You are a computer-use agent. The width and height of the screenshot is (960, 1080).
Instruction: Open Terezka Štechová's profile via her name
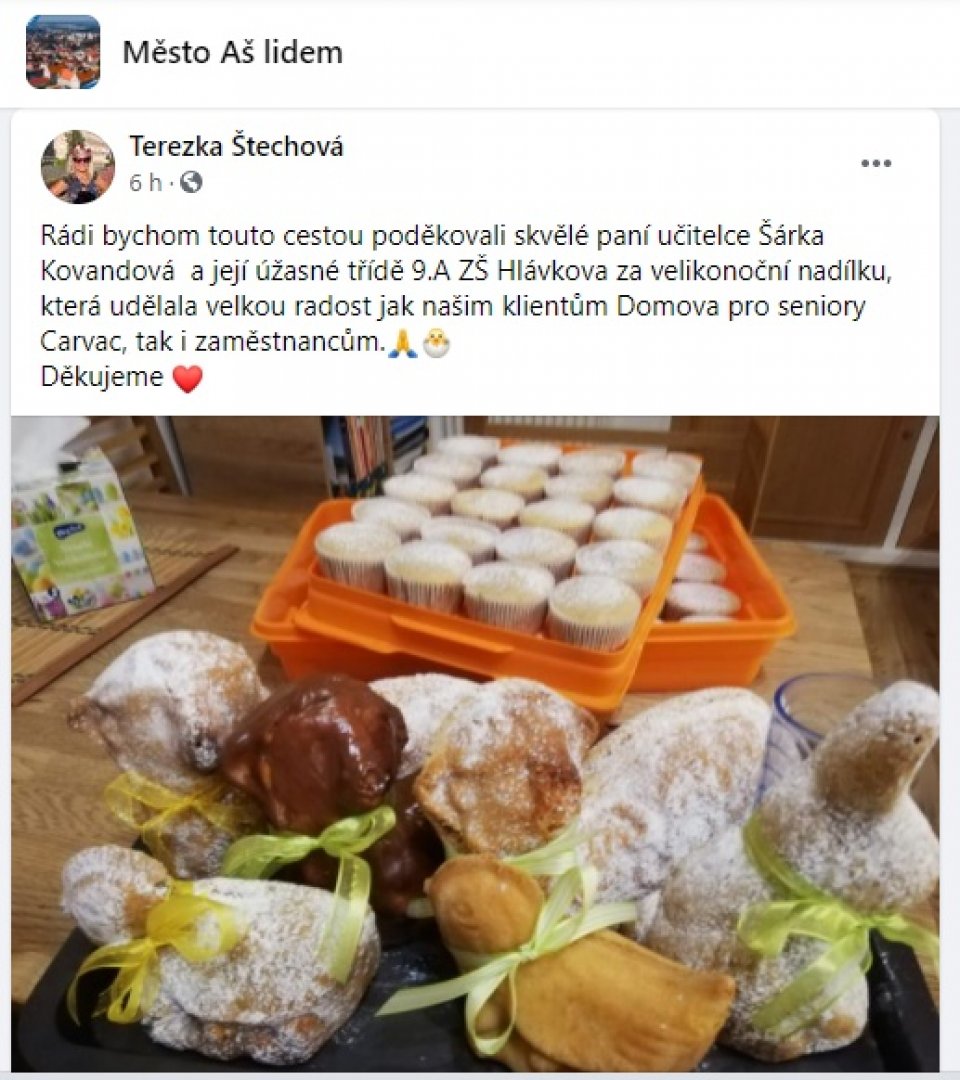pos(236,146)
